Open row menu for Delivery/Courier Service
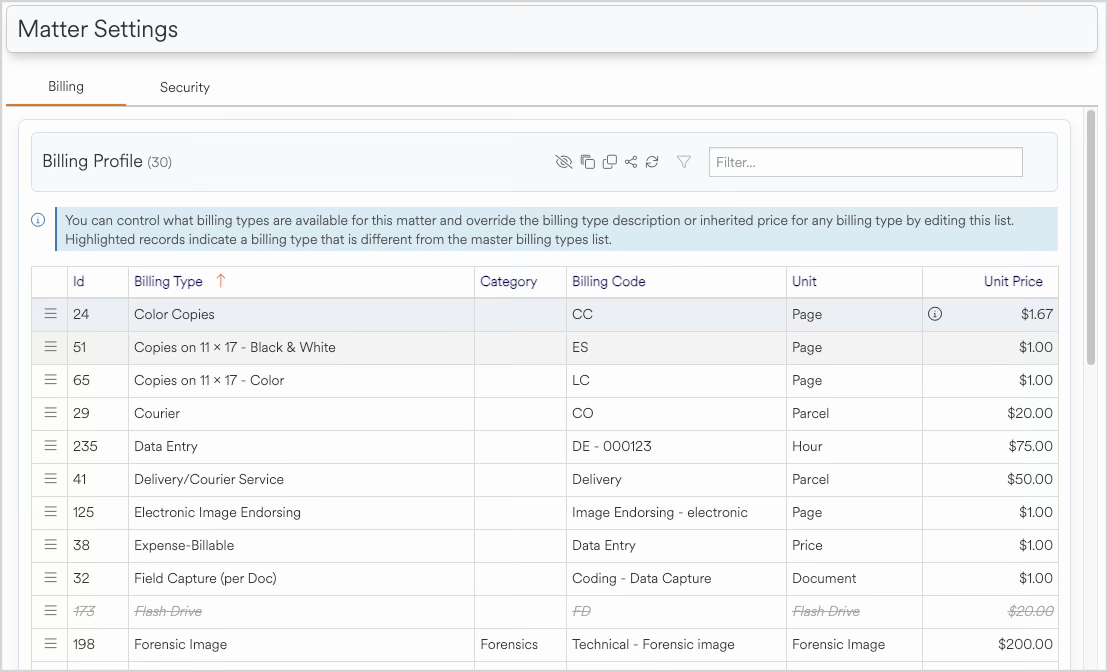The image size is (1108, 672). tap(50, 479)
